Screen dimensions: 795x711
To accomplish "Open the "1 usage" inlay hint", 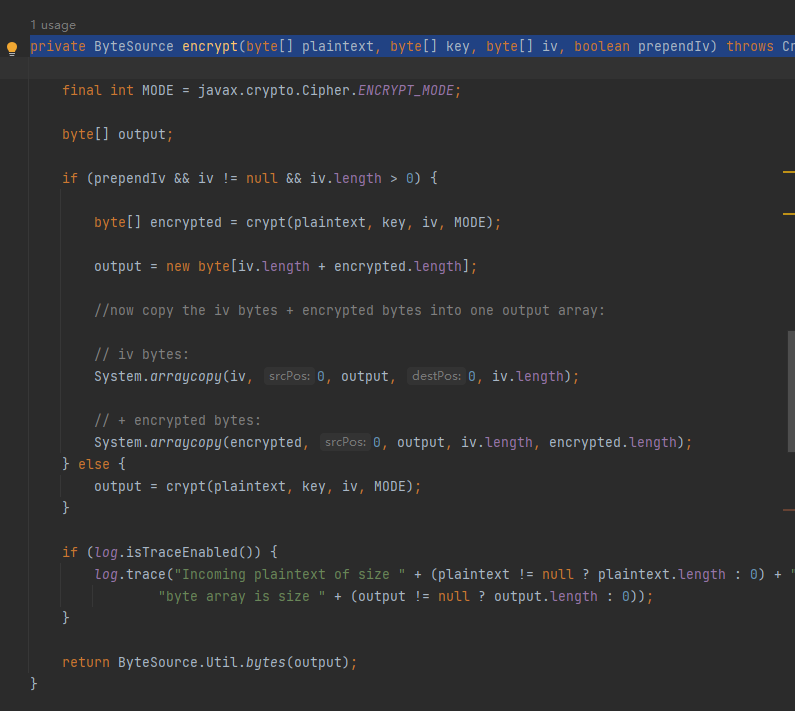I will 52,24.
